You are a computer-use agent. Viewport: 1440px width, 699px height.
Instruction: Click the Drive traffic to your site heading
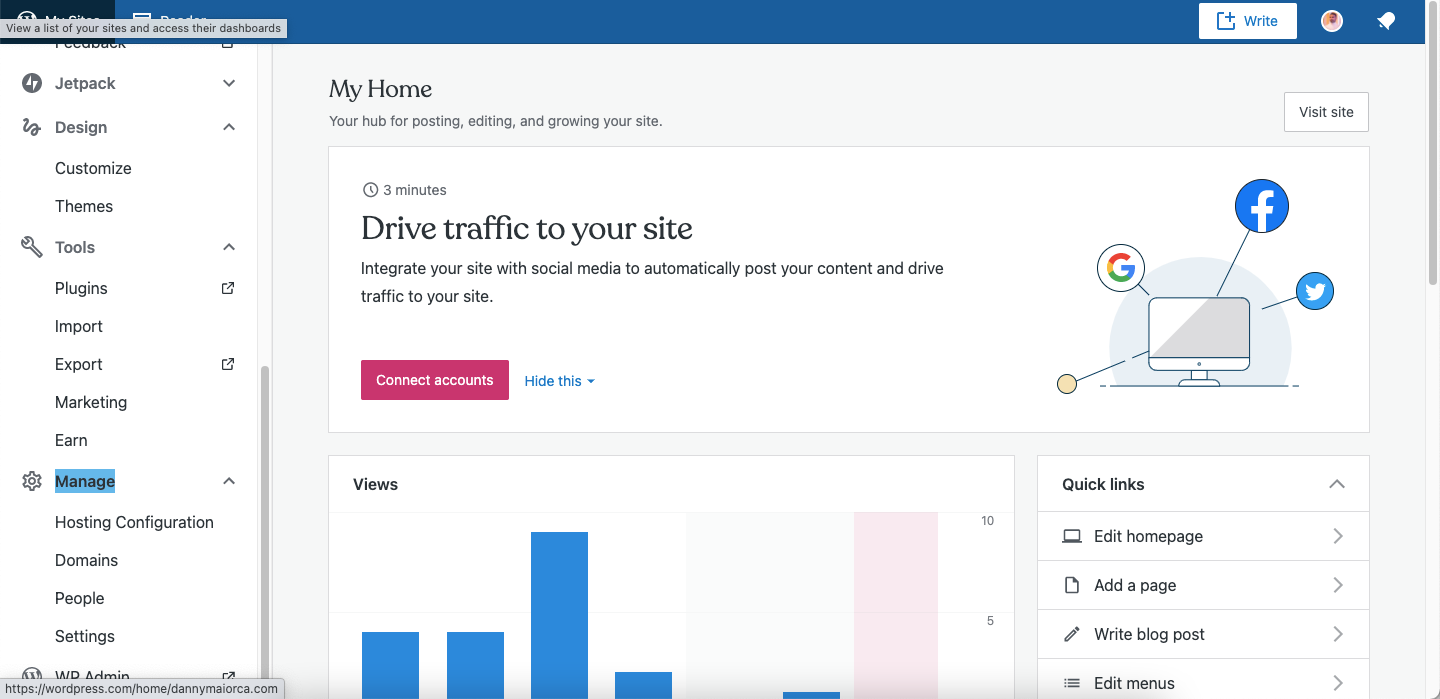point(527,228)
